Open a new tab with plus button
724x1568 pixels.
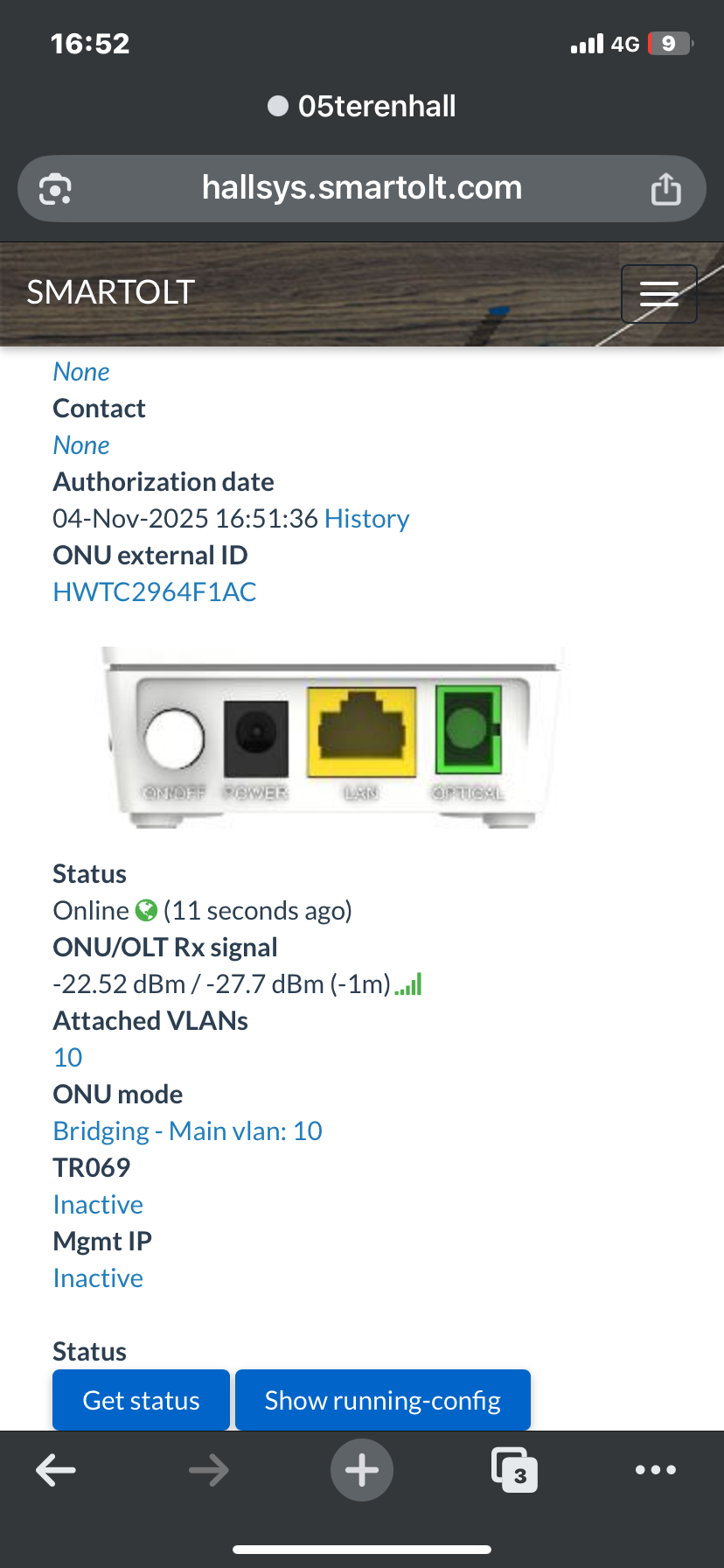pyautogui.click(x=361, y=1470)
